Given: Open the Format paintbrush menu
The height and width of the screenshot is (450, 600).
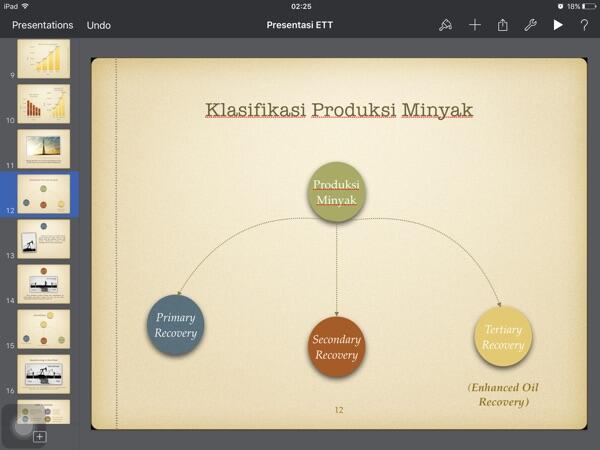Looking at the screenshot, I should 445,25.
